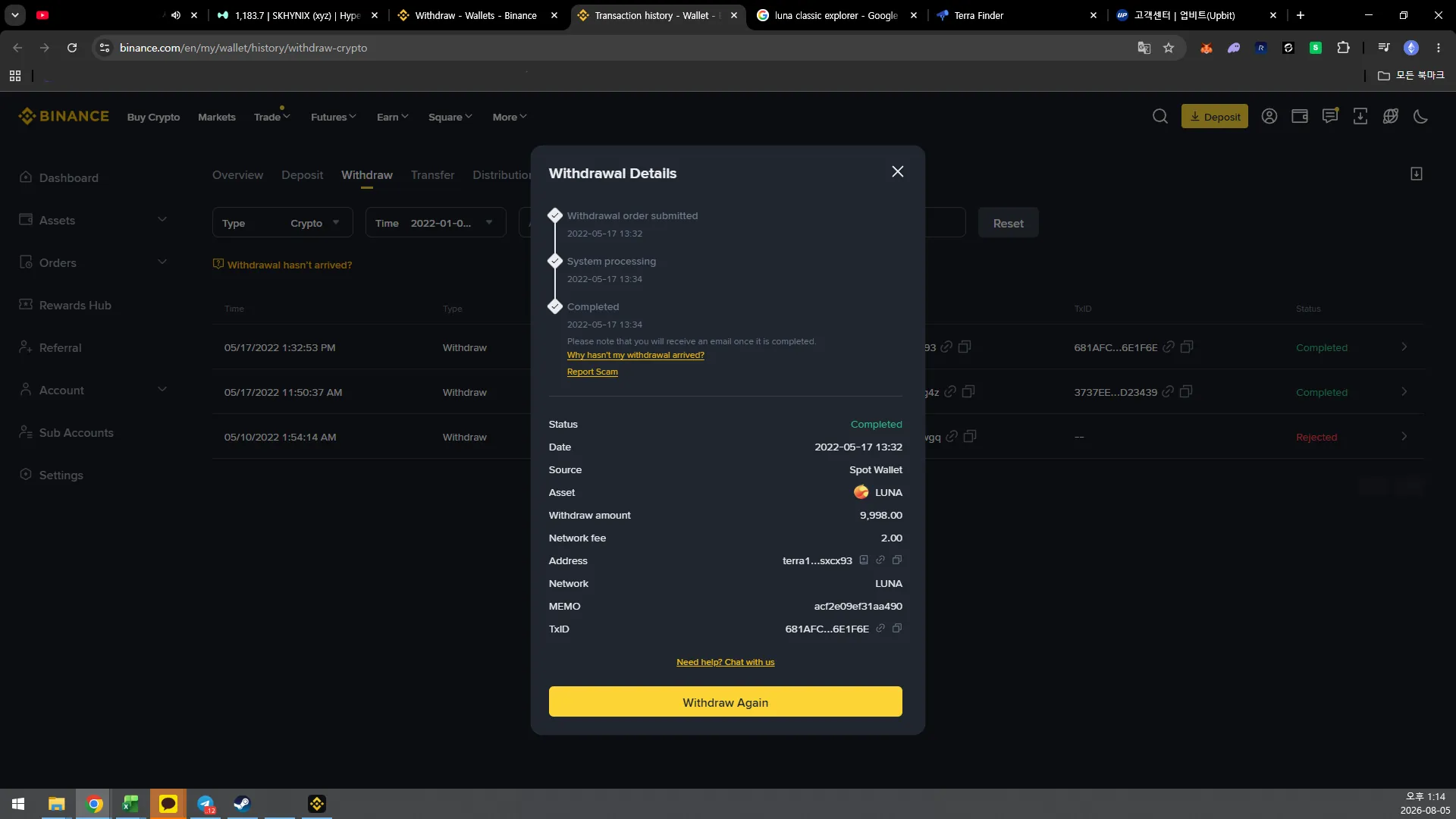Bookmark this page with the star icon
Image resolution: width=1456 pixels, height=819 pixels.
click(1169, 48)
